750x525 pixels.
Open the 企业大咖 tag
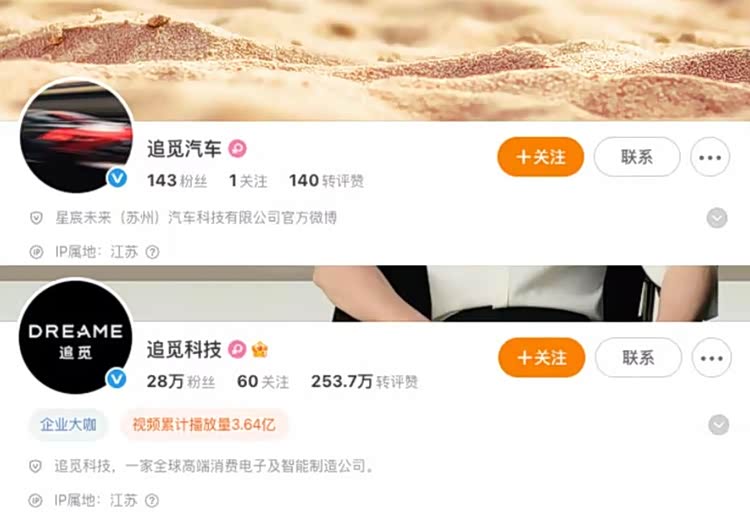(68, 424)
